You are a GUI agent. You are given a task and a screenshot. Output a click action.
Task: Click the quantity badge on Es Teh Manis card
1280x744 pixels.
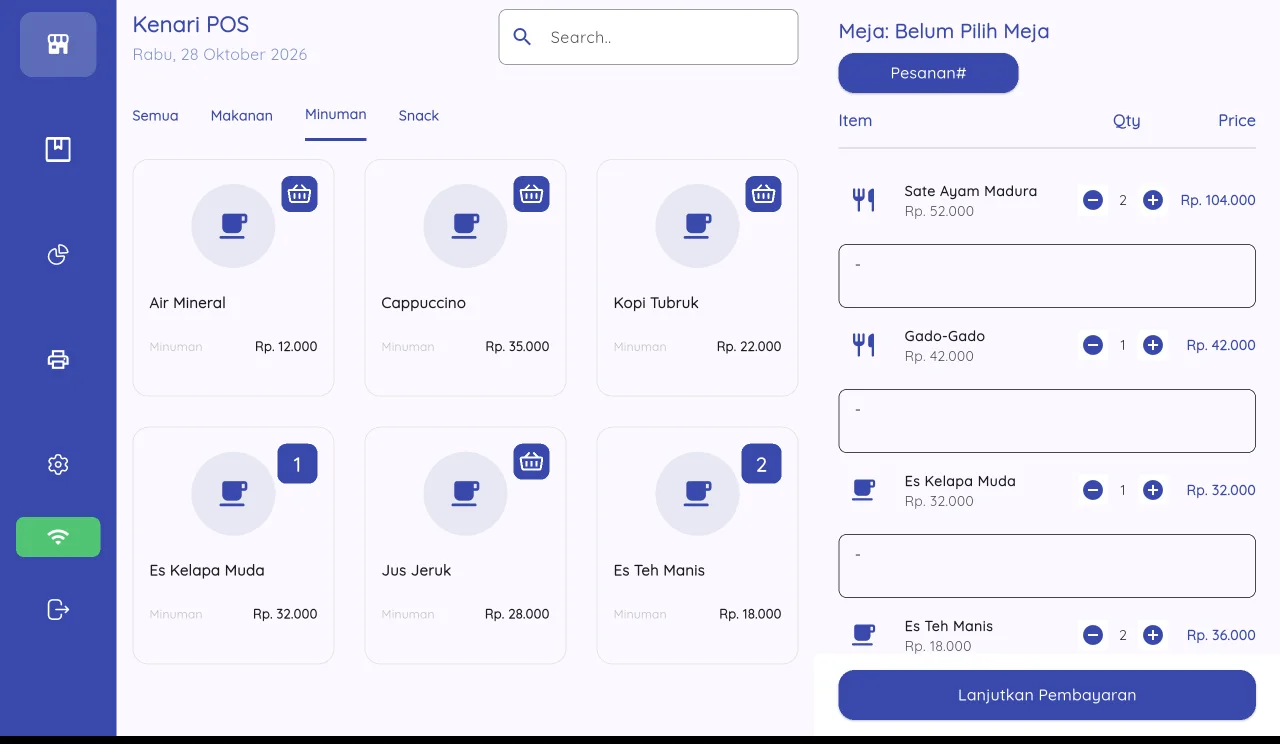[761, 464]
